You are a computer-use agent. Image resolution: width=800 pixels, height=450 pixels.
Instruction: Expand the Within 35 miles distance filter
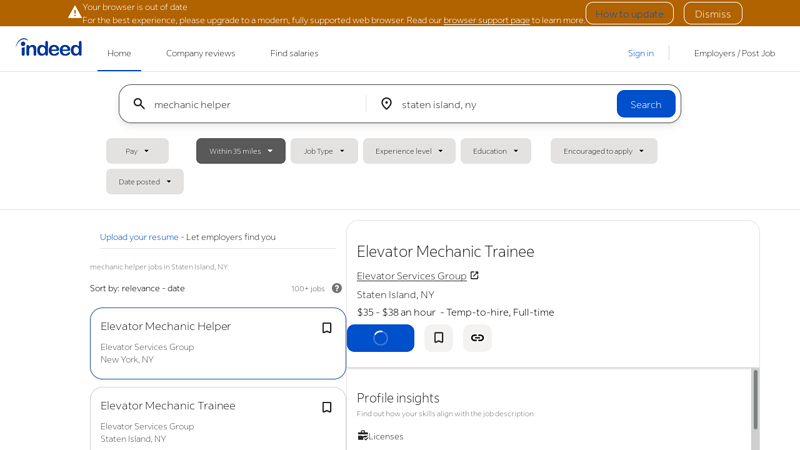click(240, 151)
